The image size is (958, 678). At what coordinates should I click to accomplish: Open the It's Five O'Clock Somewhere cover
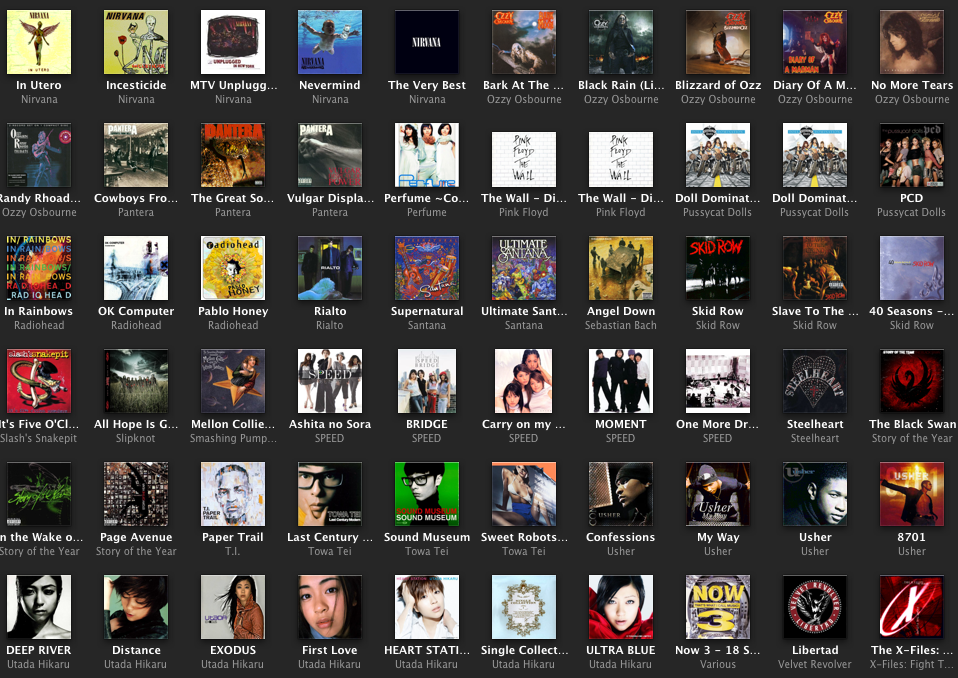[39, 381]
